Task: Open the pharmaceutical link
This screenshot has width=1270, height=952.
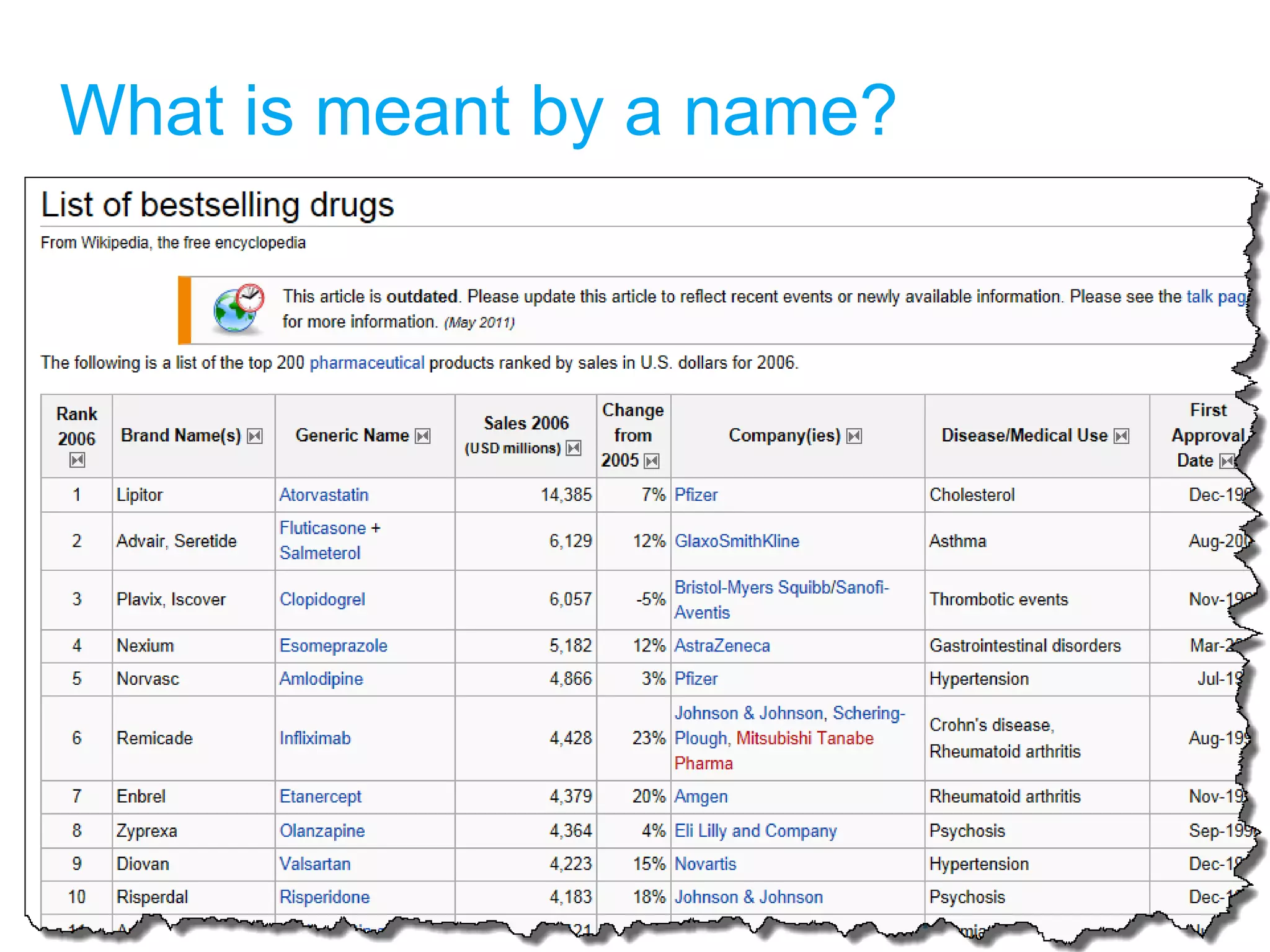Action: tap(367, 363)
